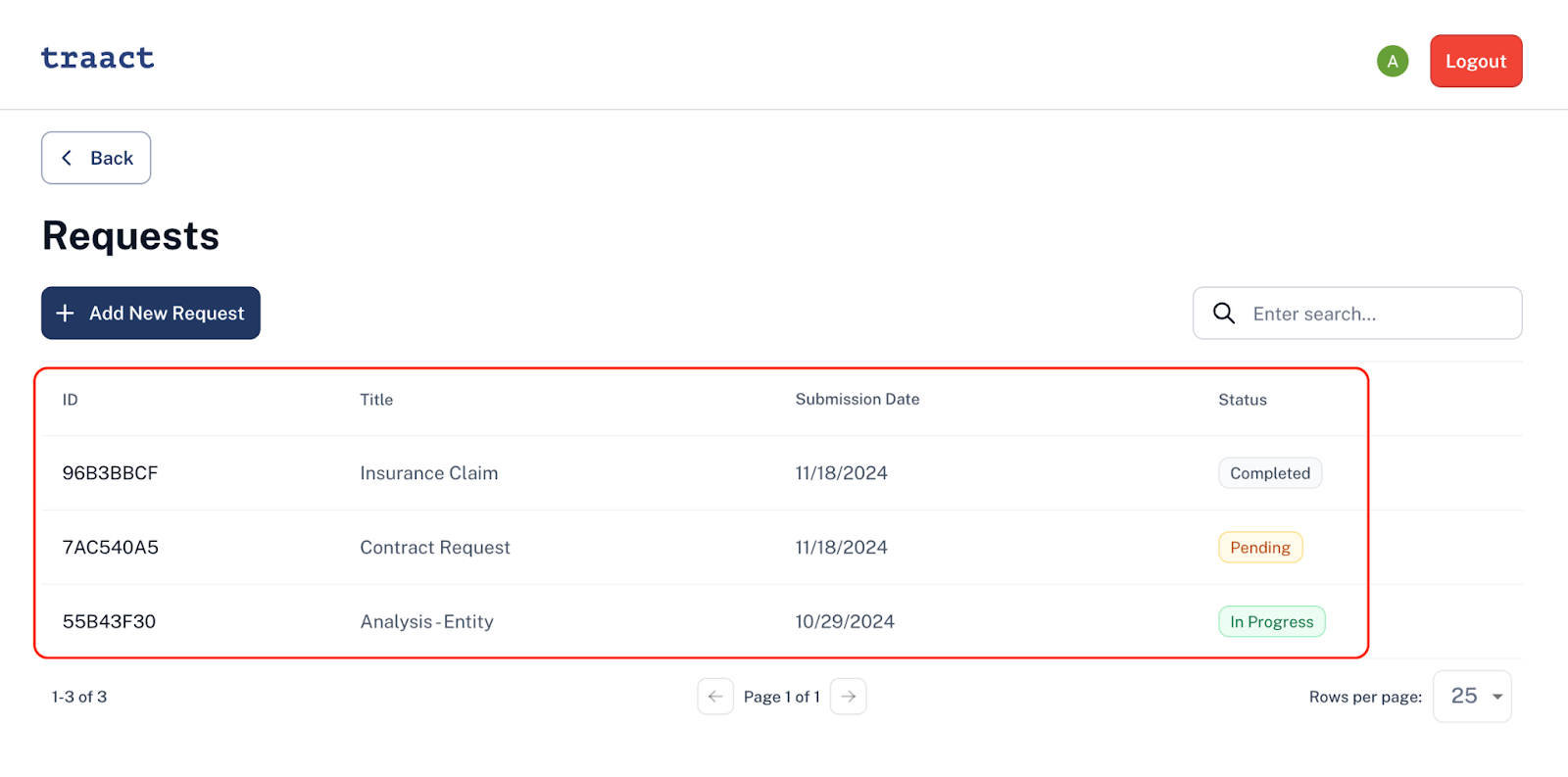Go to the next page arrow

point(849,697)
